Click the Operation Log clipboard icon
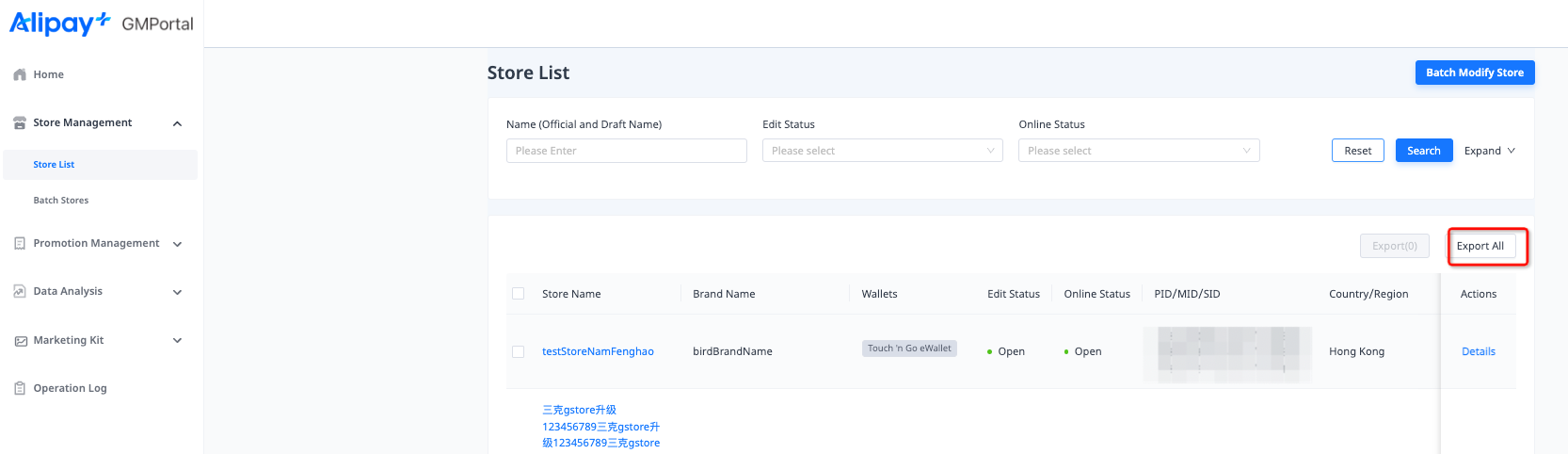 click(20, 388)
